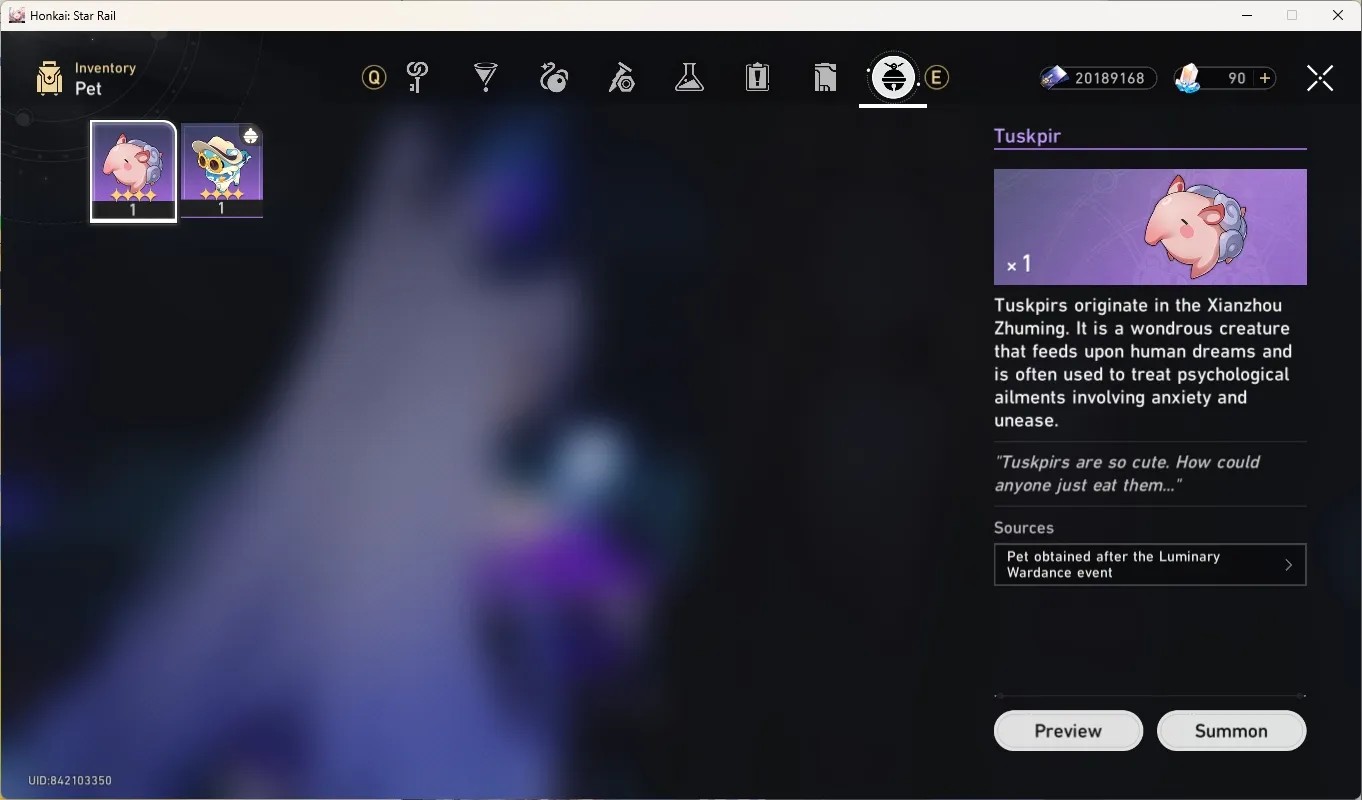Open the book-shaped inventory tab

coord(825,77)
